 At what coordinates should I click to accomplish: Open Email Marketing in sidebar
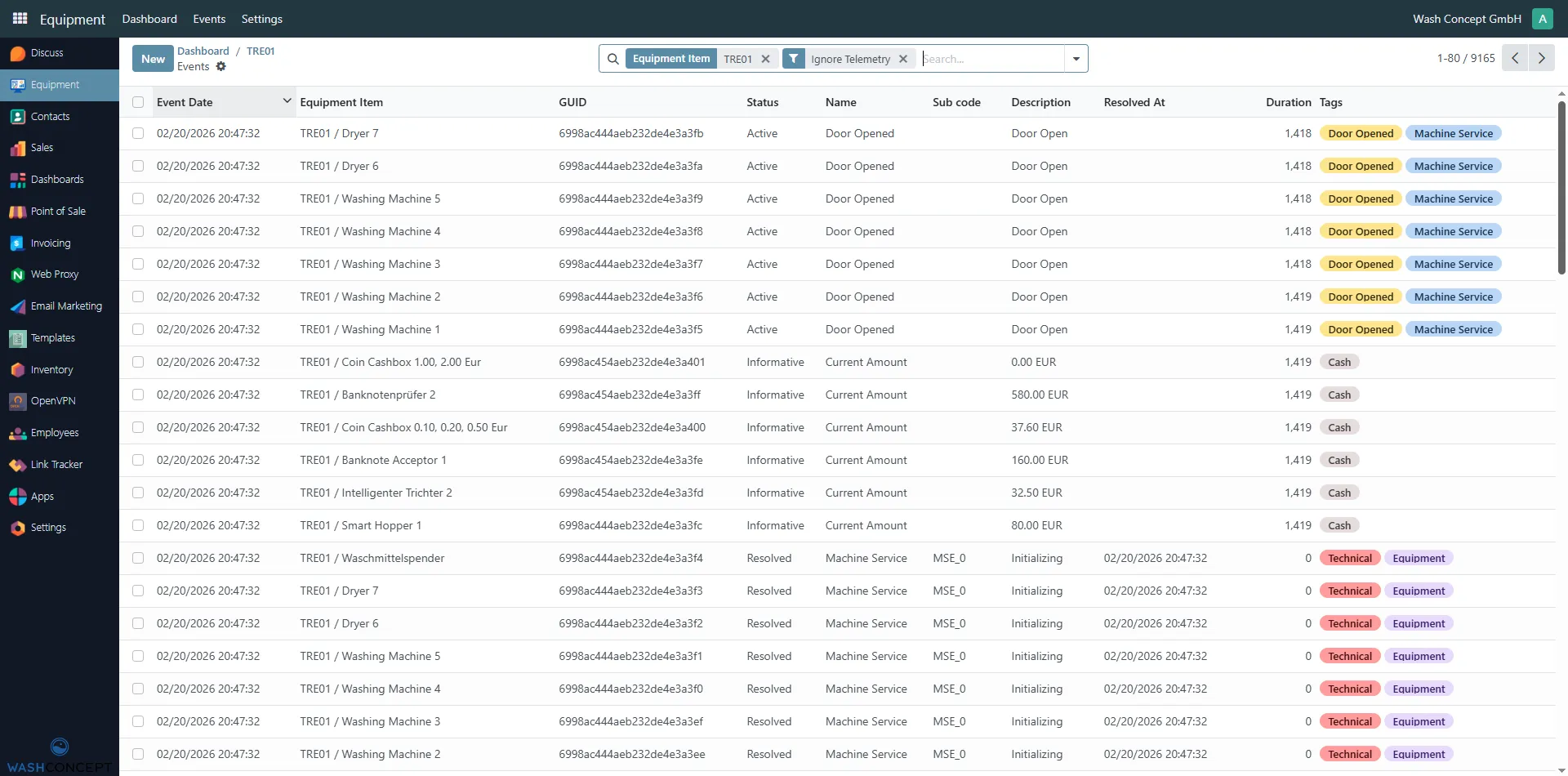(x=65, y=306)
